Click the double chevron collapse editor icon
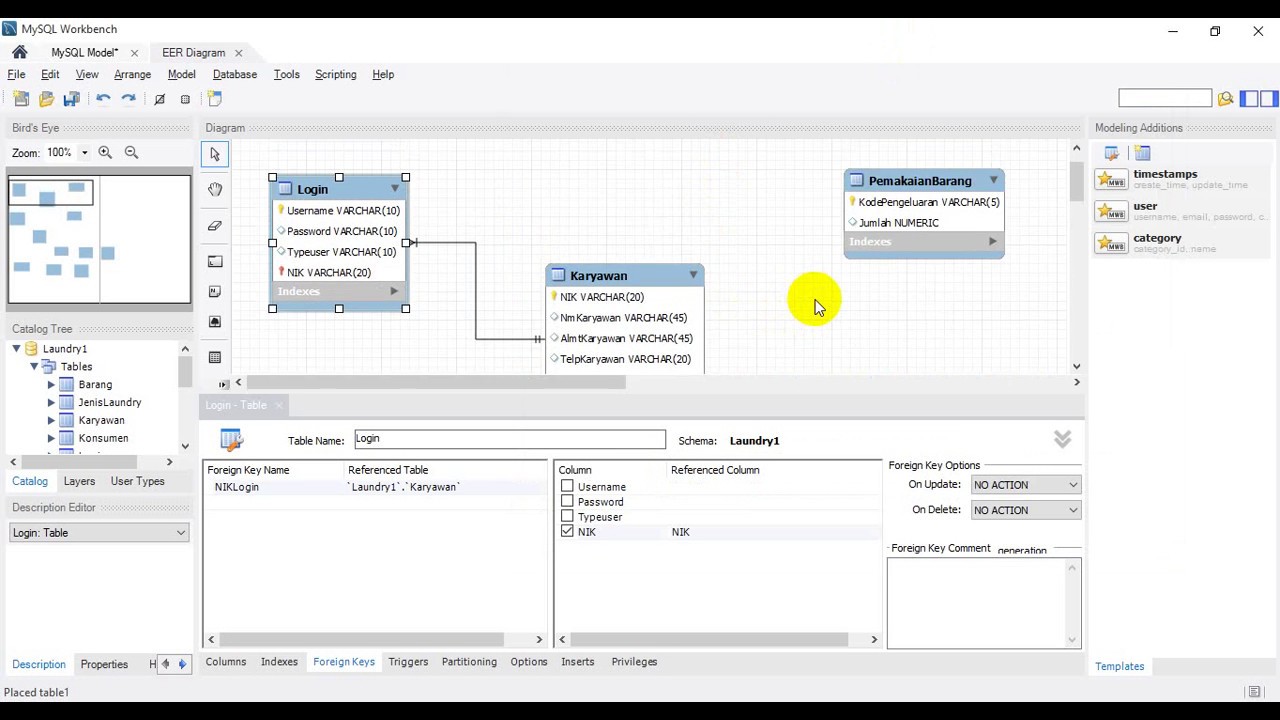Image resolution: width=1280 pixels, height=720 pixels. (x=1062, y=439)
